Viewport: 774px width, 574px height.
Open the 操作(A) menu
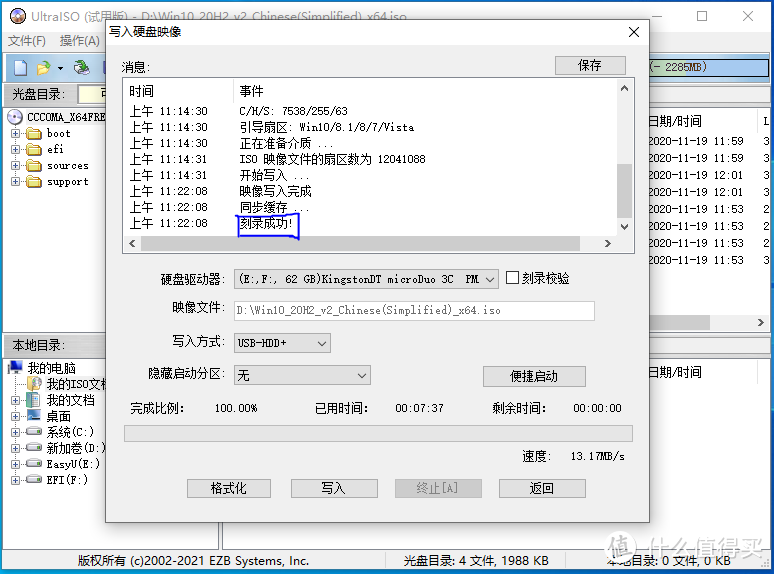pyautogui.click(x=79, y=40)
